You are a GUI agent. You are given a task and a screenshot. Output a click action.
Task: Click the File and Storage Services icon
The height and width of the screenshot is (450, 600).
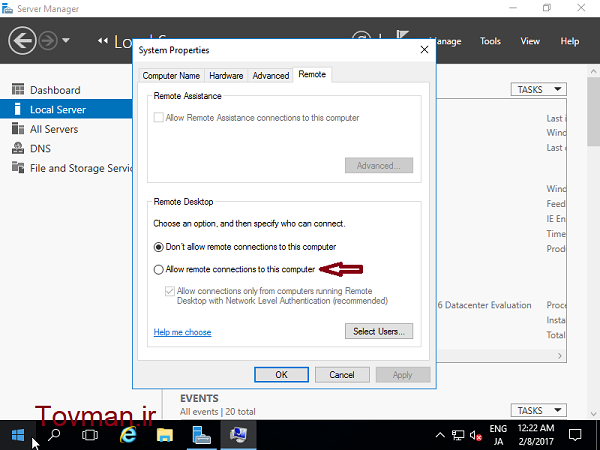pos(18,167)
